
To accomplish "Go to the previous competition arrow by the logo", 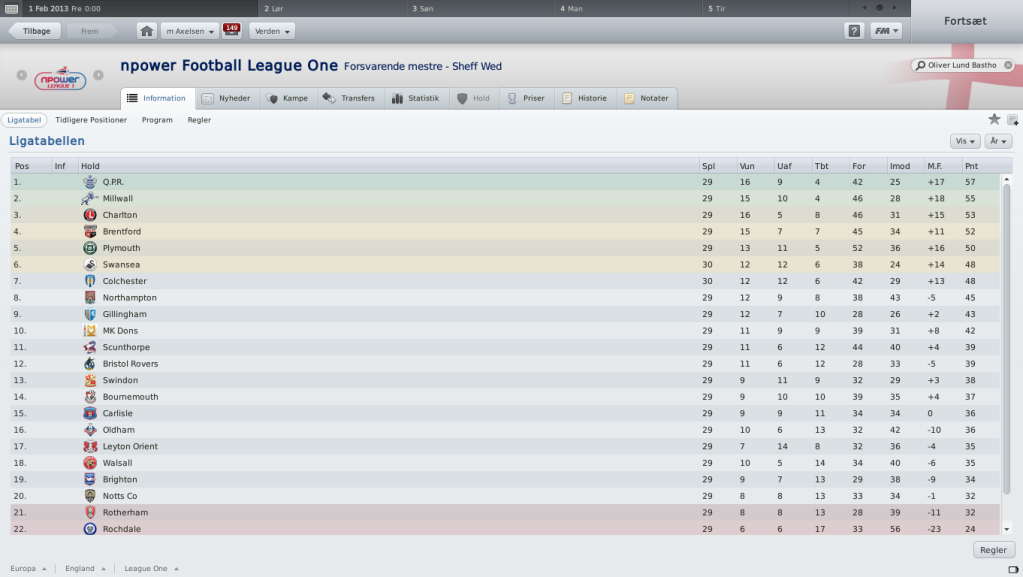I will point(22,75).
